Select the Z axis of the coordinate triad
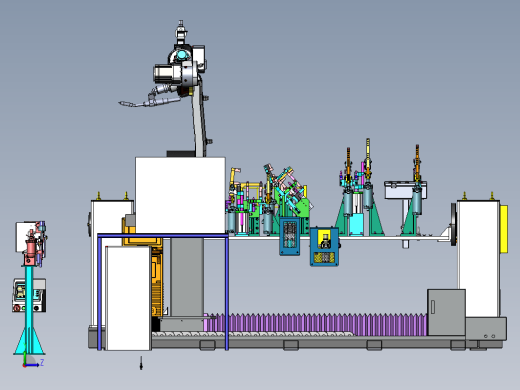Screen dimensions: 520x390 pos(33,365)
